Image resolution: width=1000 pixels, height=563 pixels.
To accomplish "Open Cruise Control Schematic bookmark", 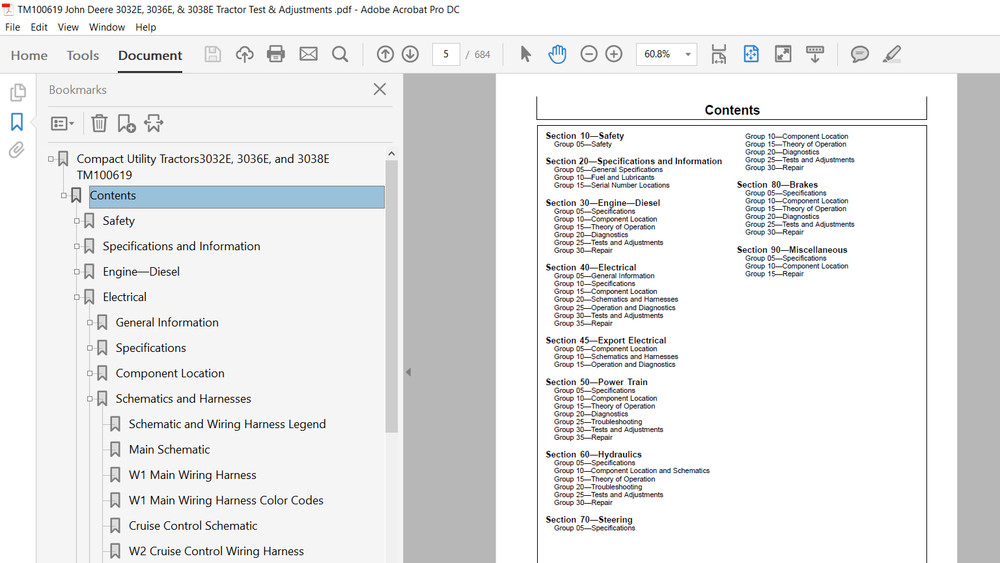I will click(193, 526).
